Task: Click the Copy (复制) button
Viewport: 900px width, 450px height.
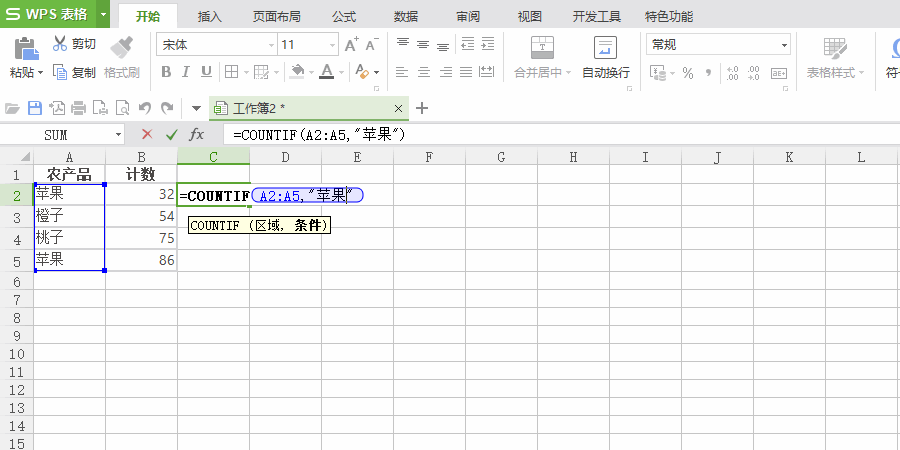Action: (74, 72)
